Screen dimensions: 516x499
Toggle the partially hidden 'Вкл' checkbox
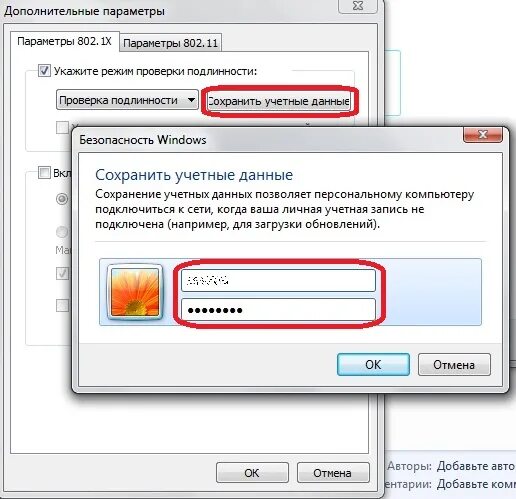click(x=44, y=173)
